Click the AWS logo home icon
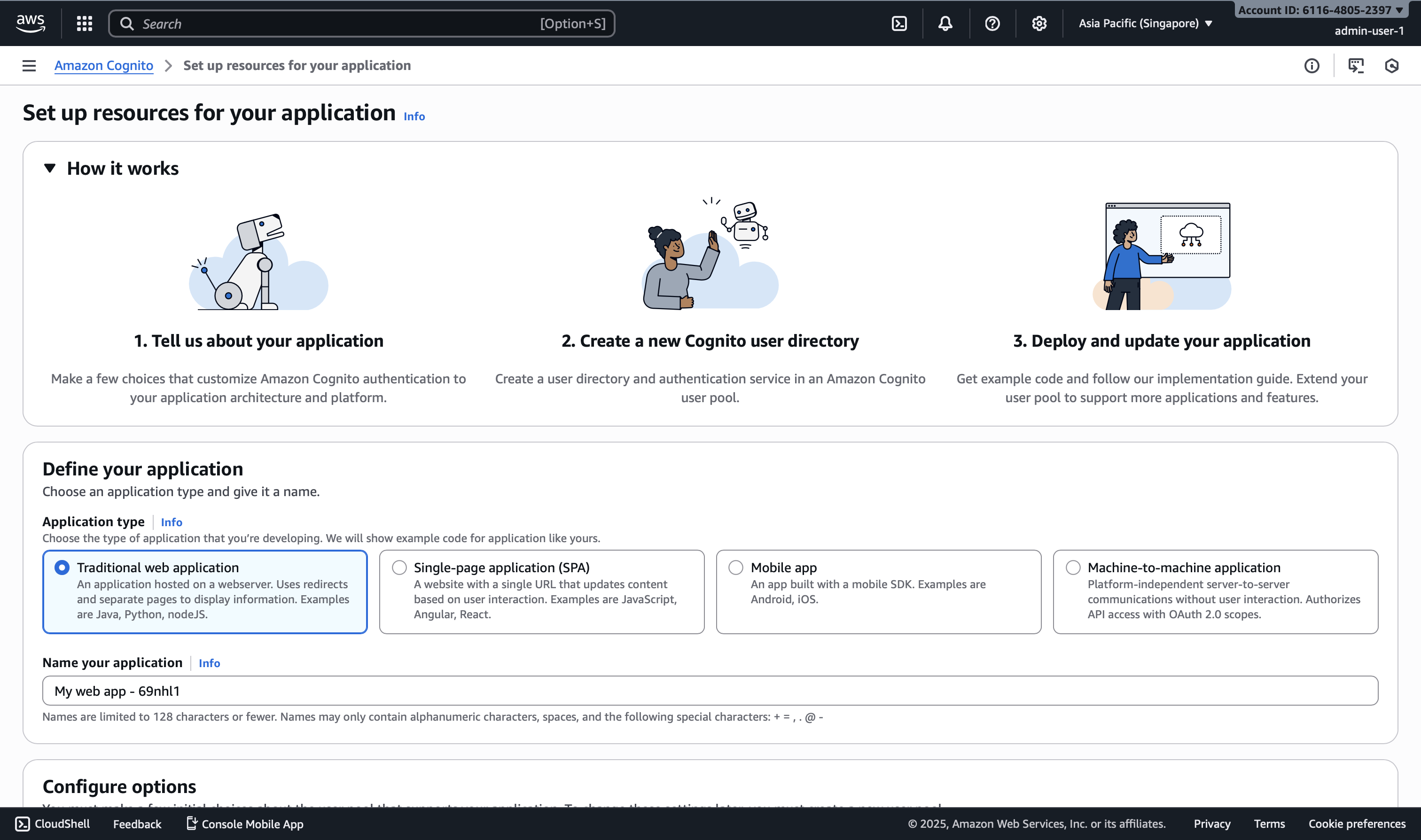 (31, 23)
